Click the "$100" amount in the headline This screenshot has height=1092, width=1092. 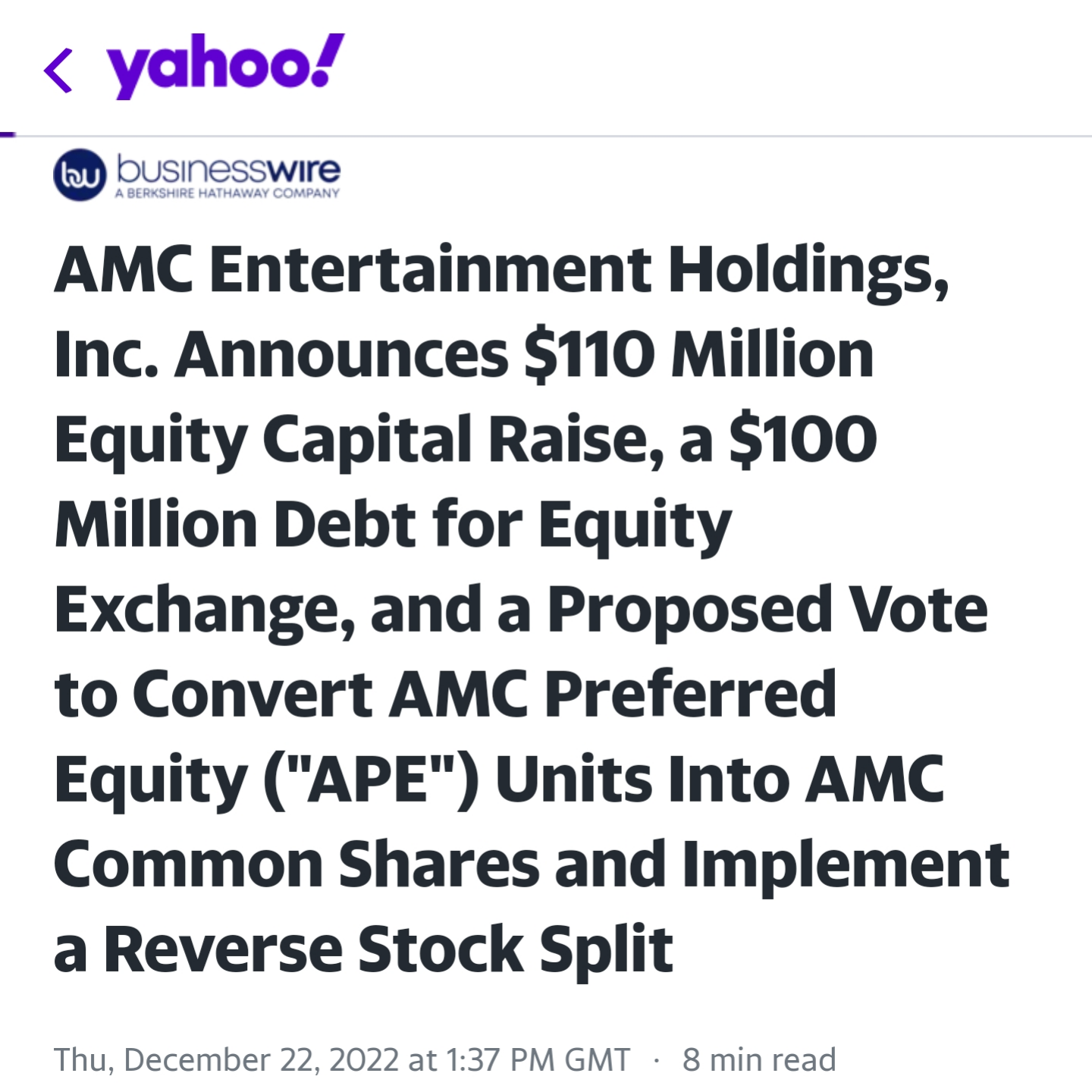pos(803,440)
